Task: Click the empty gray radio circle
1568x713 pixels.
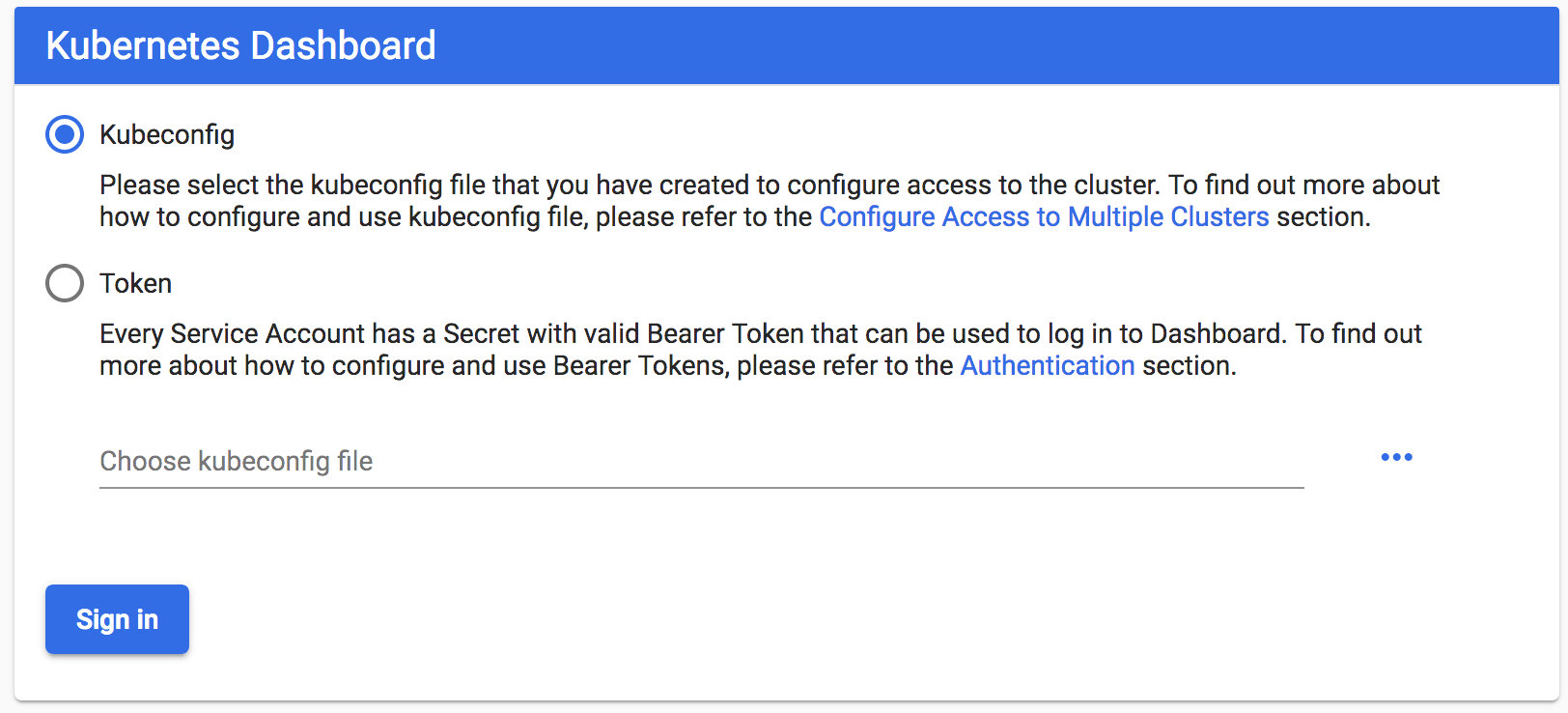Action: tap(65, 283)
